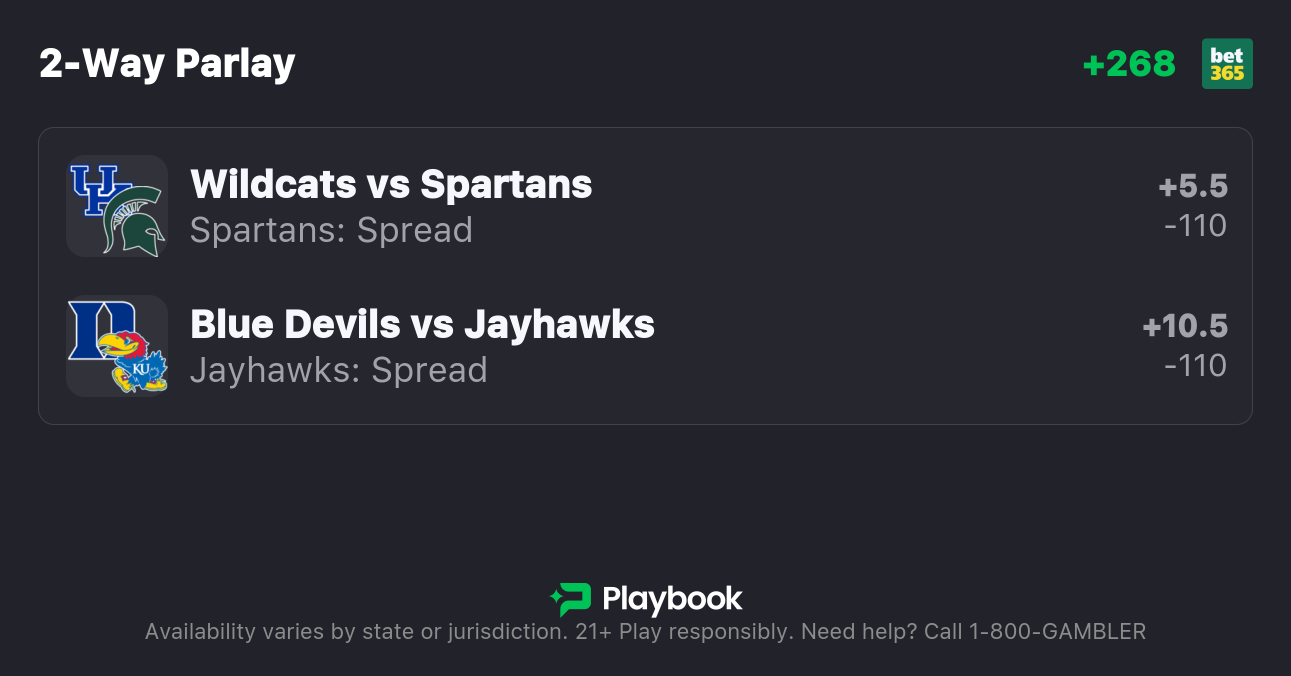Click the +10.5 spread value
1291x676 pixels.
click(x=1185, y=326)
